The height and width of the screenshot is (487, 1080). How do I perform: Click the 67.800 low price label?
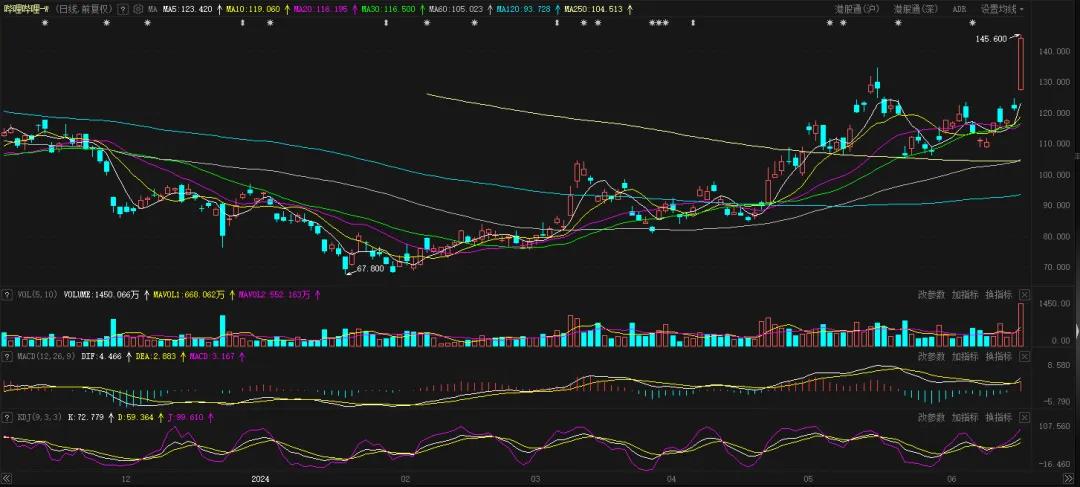(371, 269)
